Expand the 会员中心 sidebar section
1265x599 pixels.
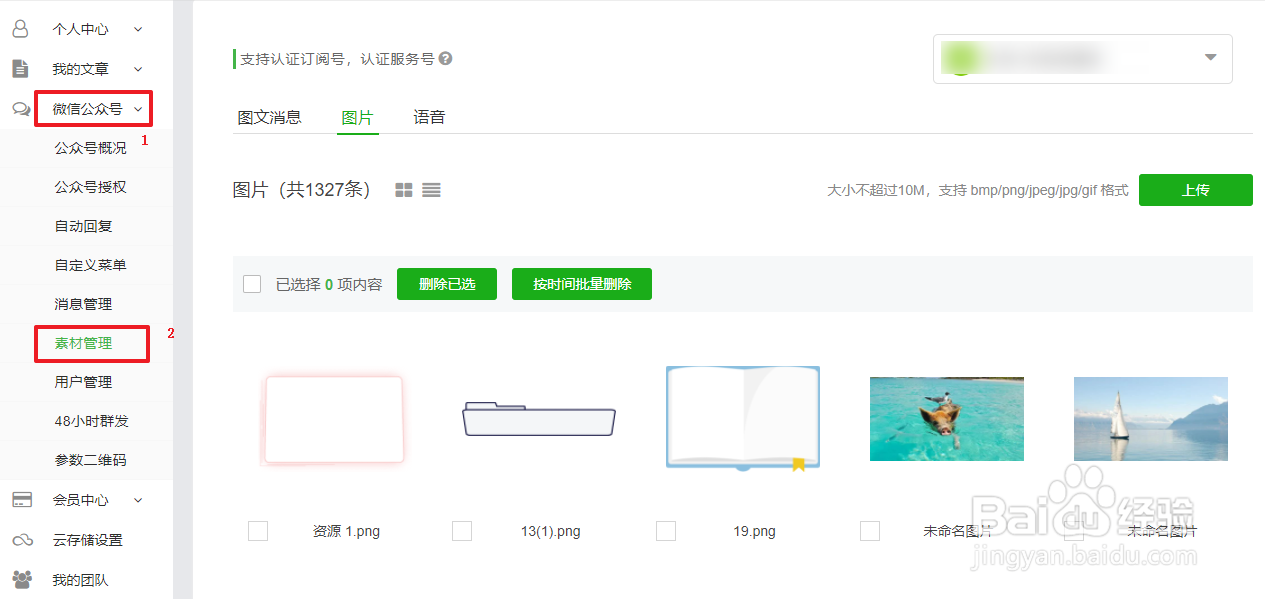[138, 499]
